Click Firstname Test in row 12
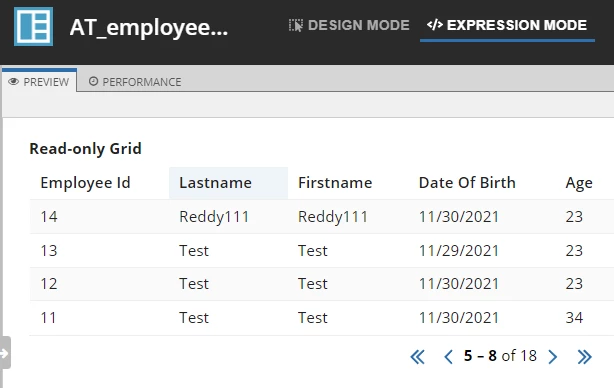The image size is (614, 388). [312, 284]
